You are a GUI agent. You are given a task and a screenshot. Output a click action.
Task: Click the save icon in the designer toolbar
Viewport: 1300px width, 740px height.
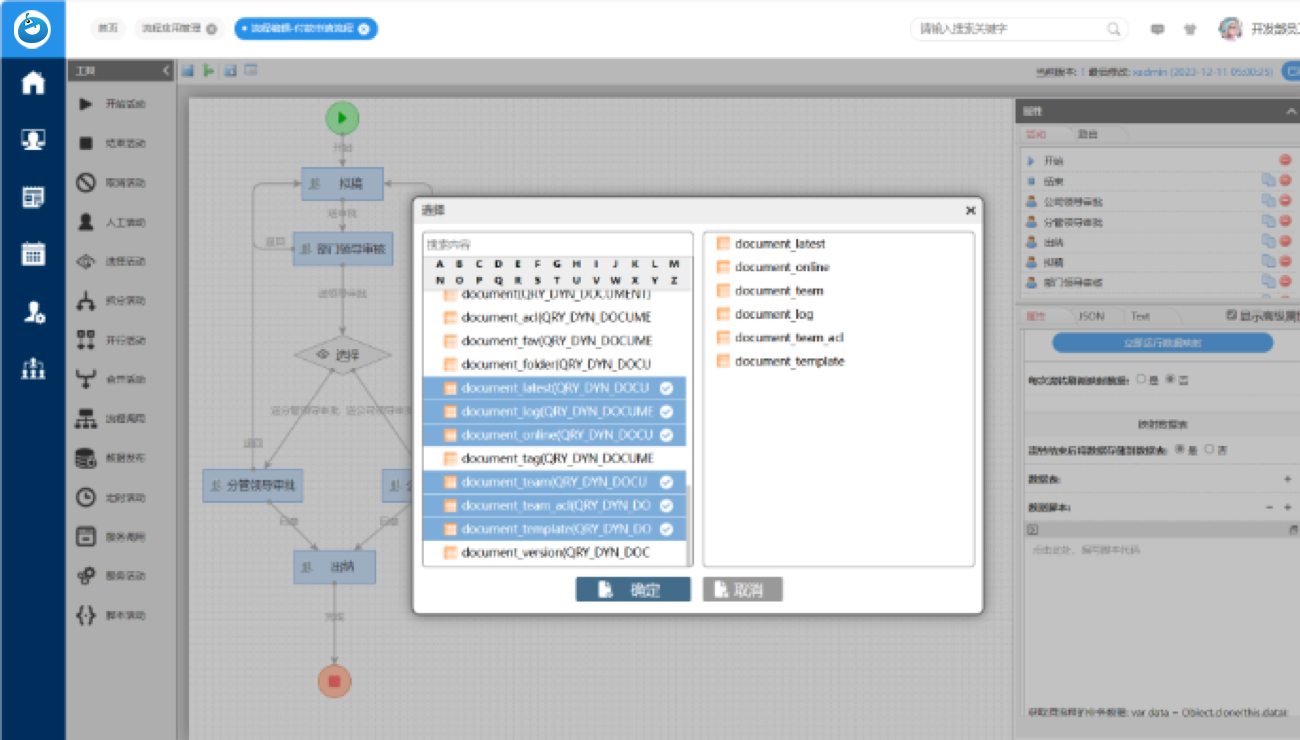[x=187, y=71]
